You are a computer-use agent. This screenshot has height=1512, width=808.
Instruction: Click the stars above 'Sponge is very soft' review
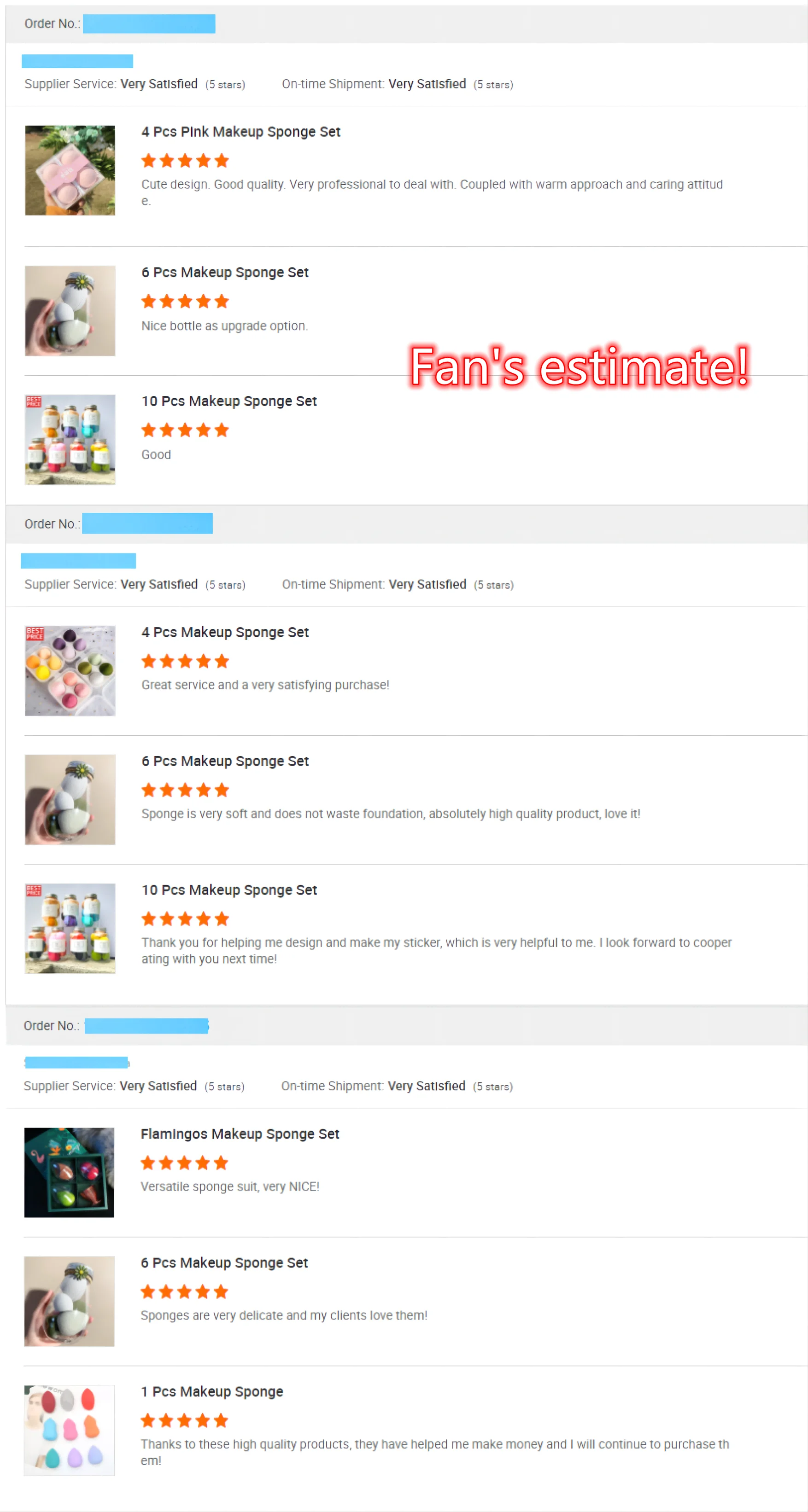[185, 790]
